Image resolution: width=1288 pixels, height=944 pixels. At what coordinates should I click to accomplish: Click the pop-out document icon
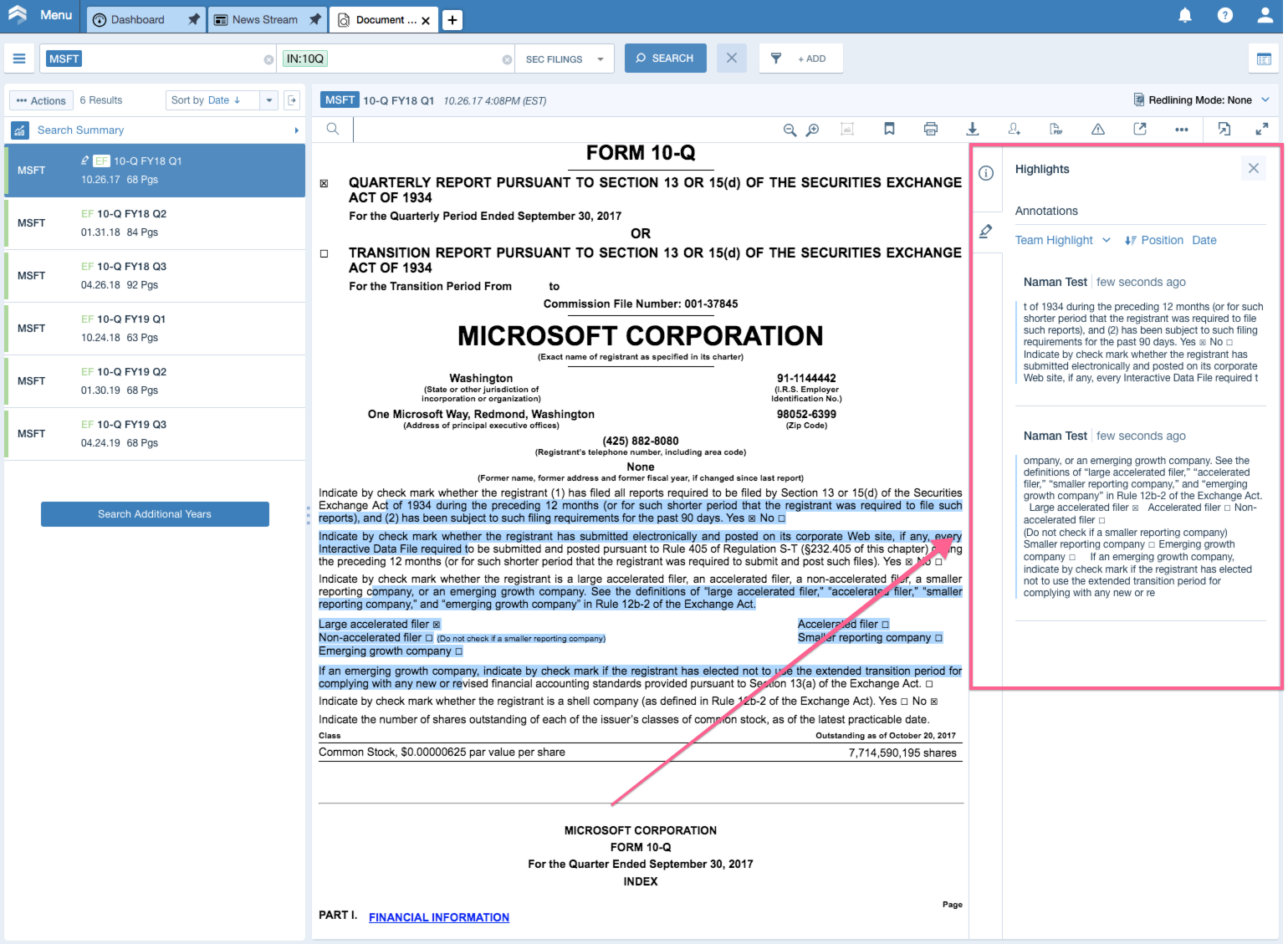click(x=1224, y=129)
